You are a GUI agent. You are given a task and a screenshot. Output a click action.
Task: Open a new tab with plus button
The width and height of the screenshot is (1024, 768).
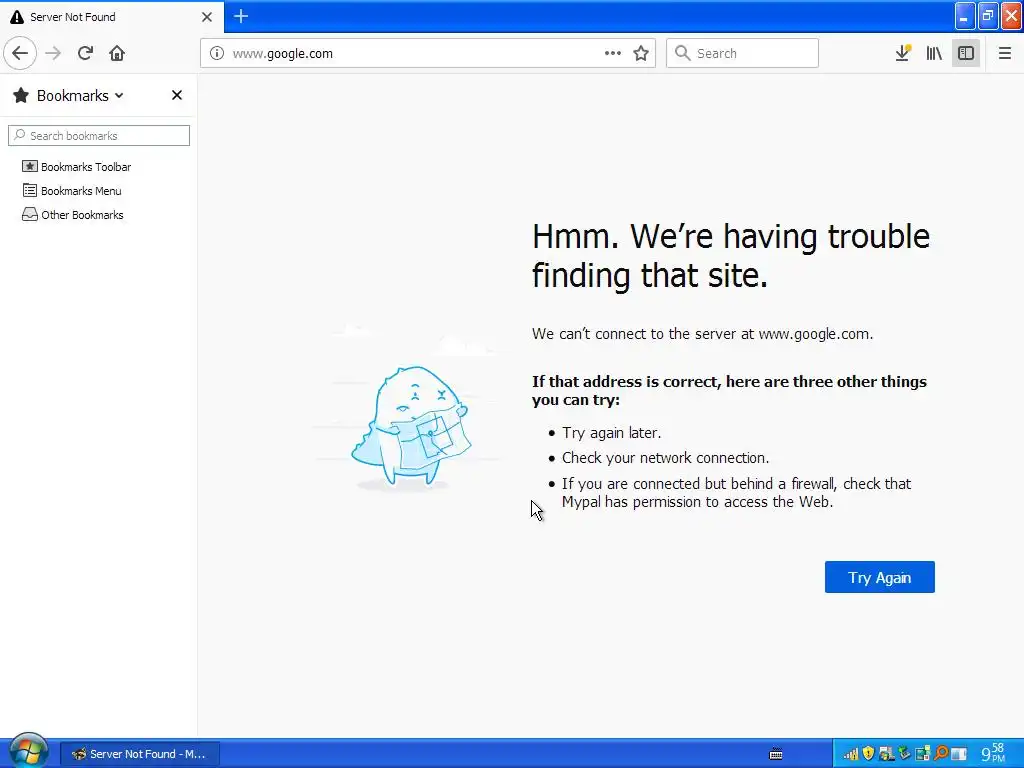pos(241,16)
